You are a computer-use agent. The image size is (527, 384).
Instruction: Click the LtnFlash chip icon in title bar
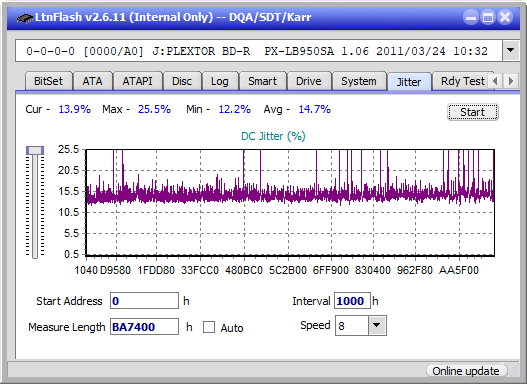tap(25, 18)
